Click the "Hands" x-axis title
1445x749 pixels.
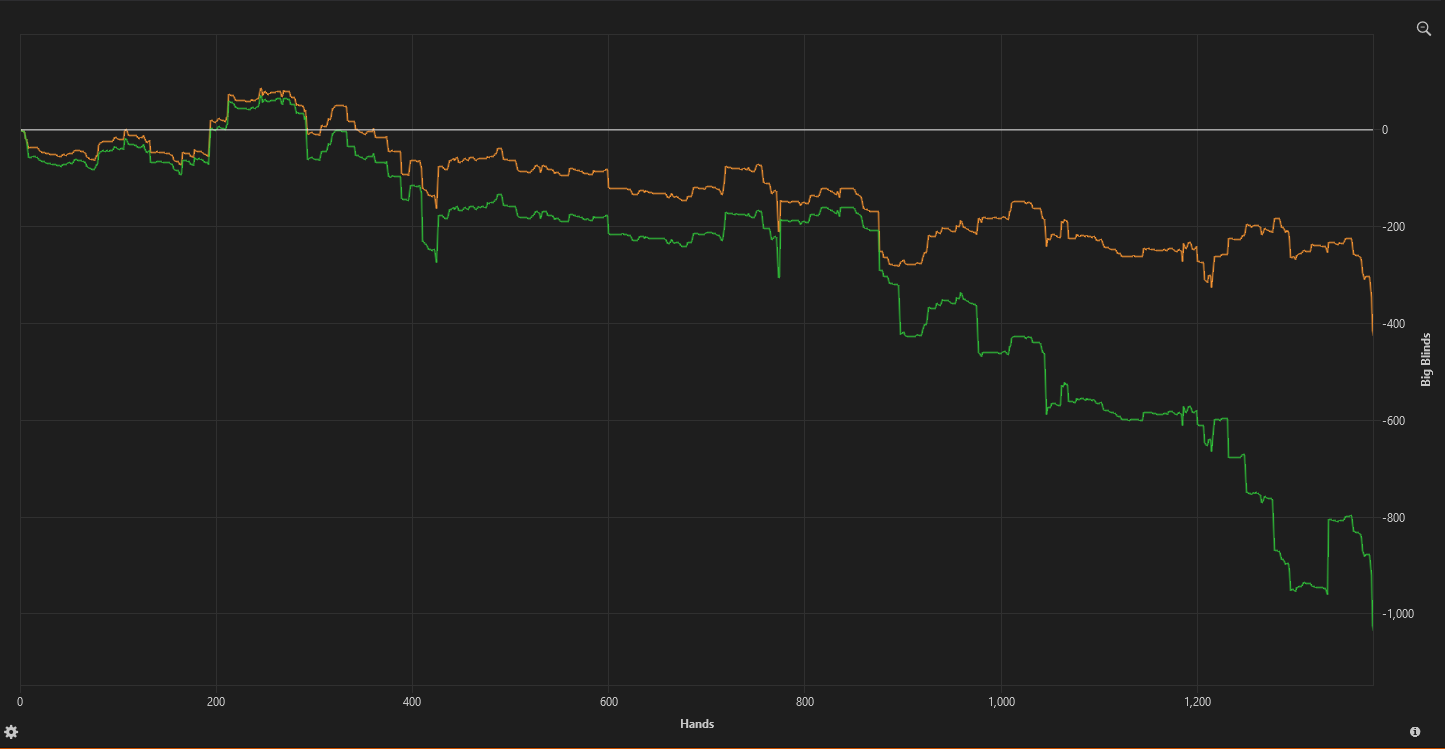pyautogui.click(x=696, y=723)
